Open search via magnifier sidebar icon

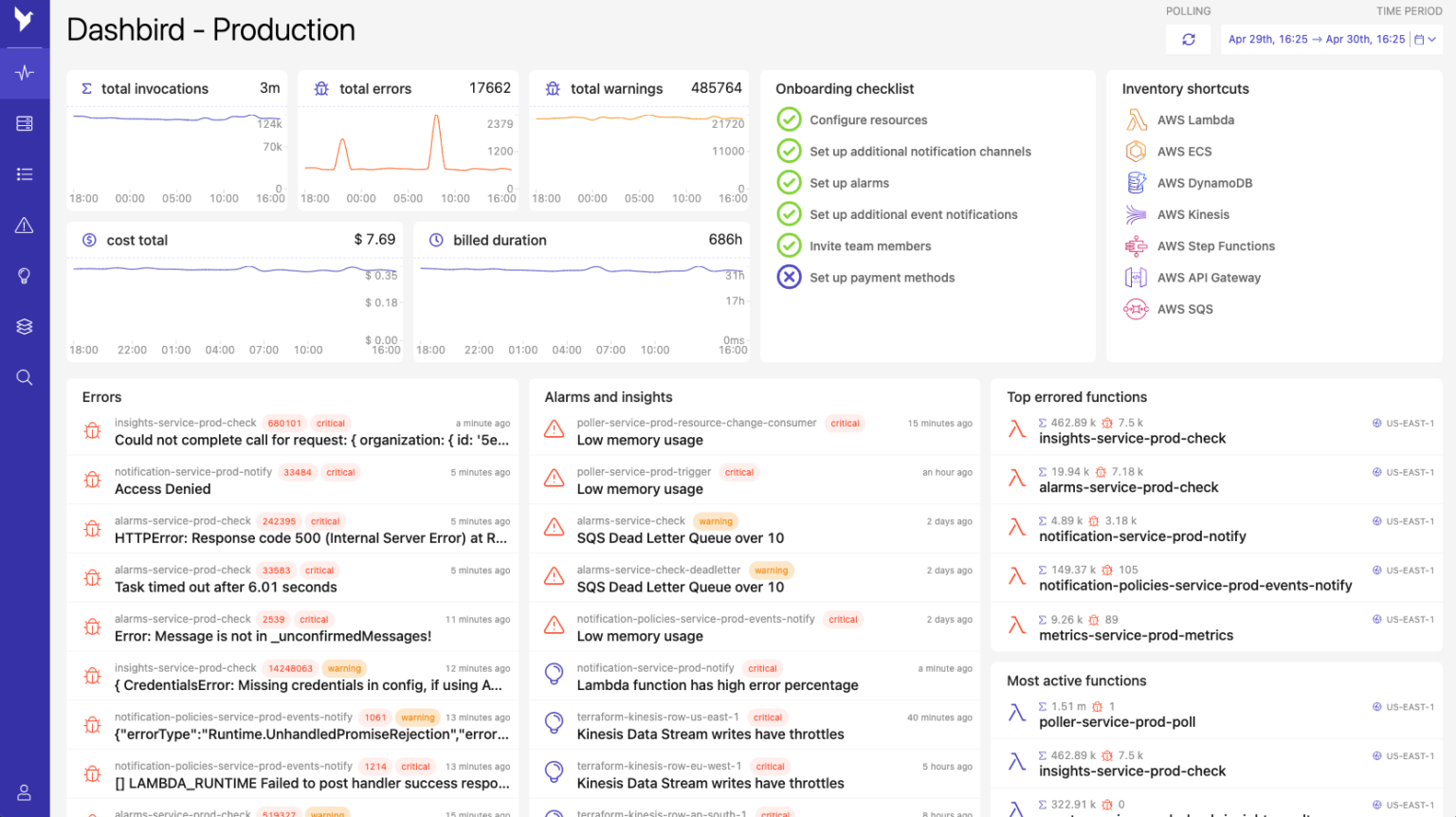point(25,377)
